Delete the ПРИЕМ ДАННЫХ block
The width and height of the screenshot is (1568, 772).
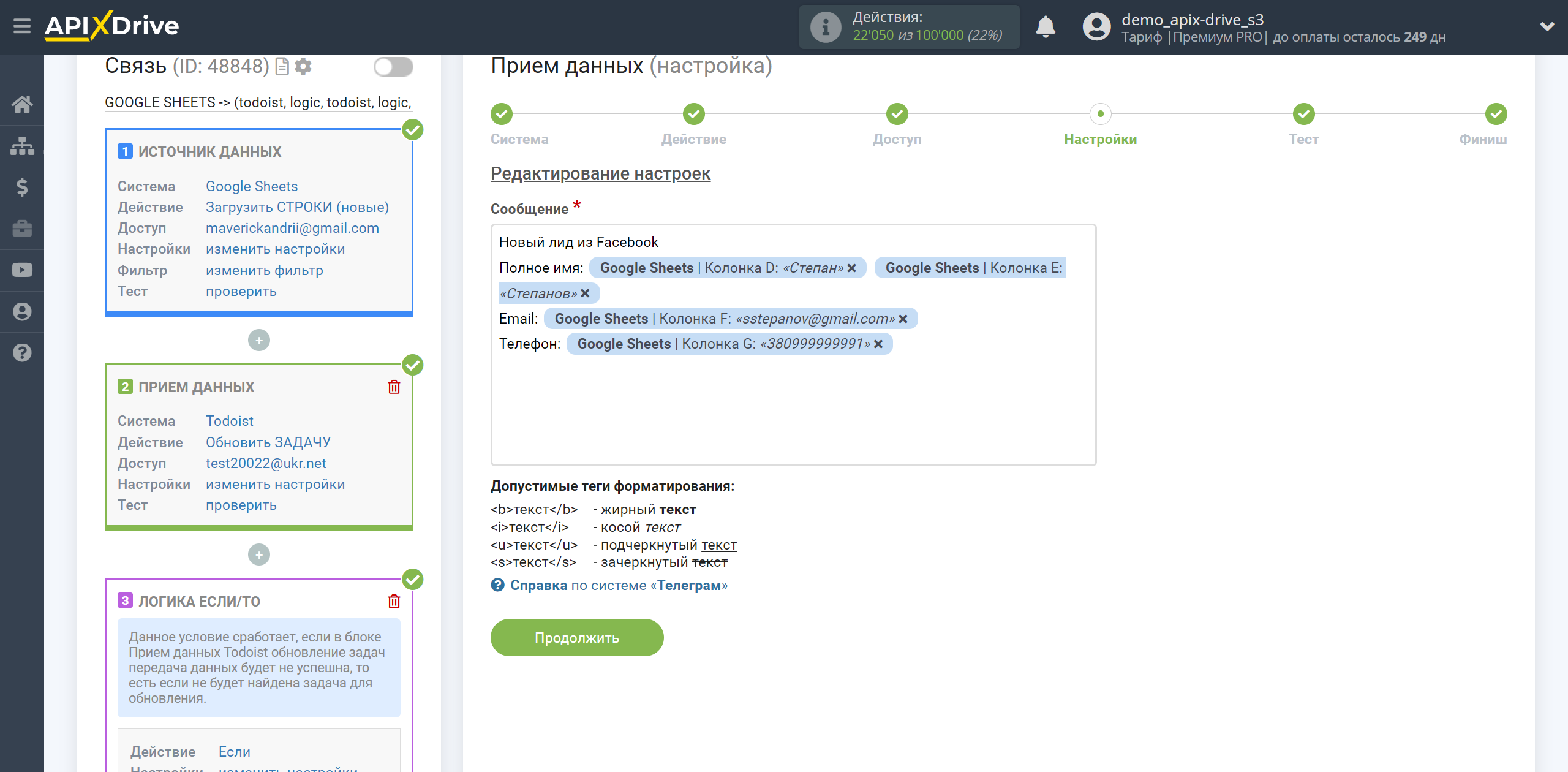pyautogui.click(x=394, y=387)
